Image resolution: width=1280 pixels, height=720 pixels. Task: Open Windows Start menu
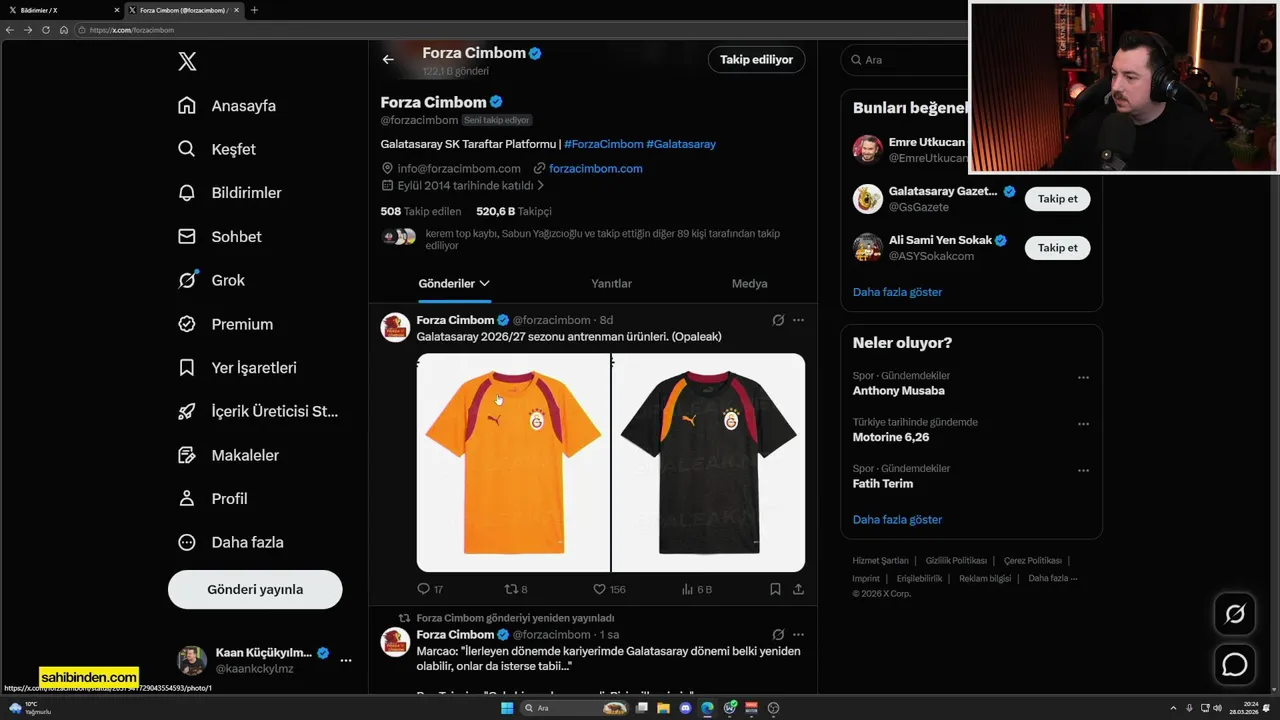point(507,708)
